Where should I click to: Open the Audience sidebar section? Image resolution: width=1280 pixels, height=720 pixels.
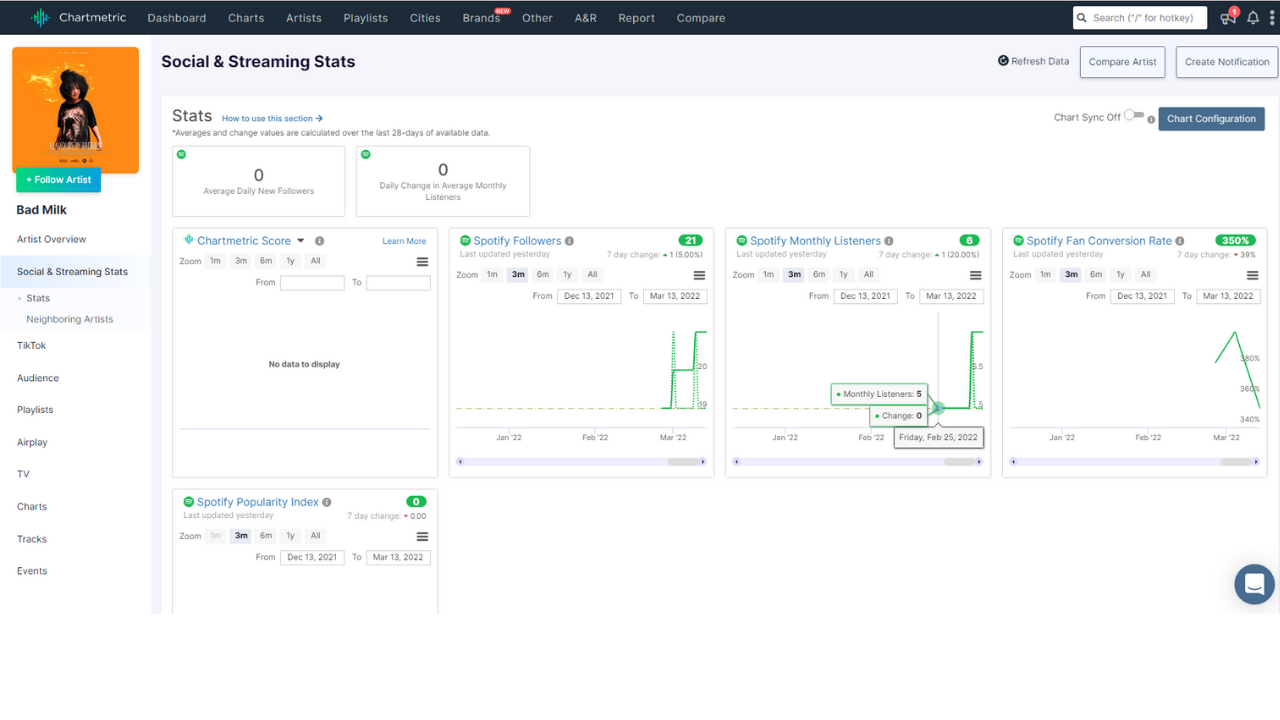(38, 378)
